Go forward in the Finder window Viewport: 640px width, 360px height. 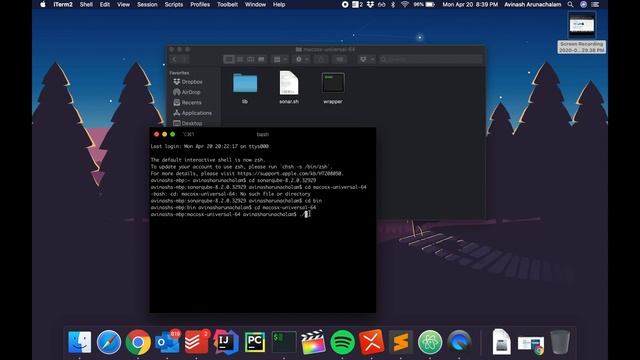(x=184, y=59)
